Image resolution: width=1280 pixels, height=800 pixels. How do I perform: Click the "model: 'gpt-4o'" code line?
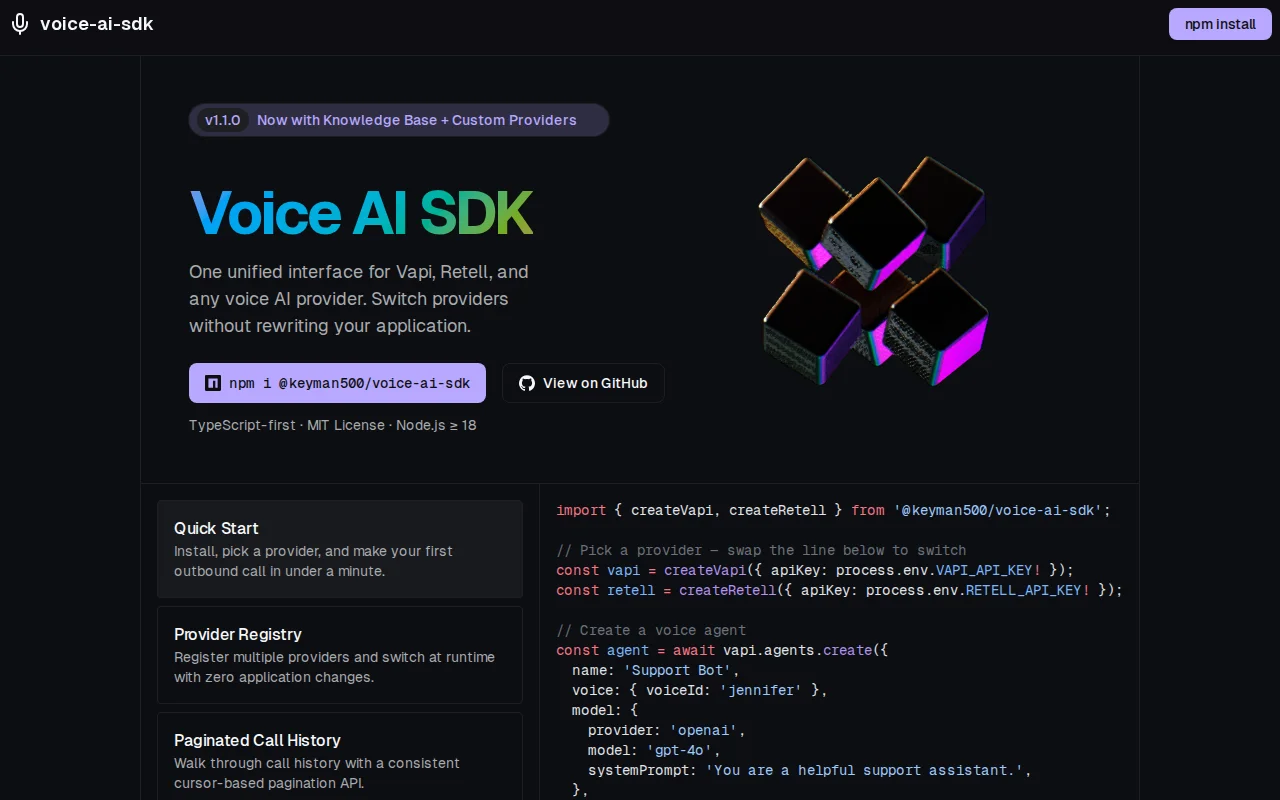point(654,750)
